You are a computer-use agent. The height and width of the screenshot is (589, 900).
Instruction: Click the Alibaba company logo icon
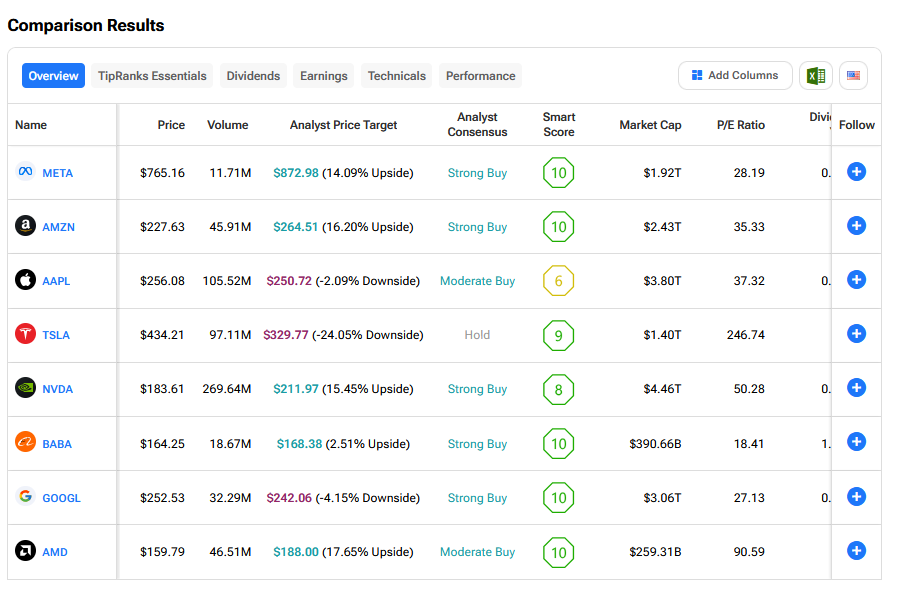click(25, 442)
